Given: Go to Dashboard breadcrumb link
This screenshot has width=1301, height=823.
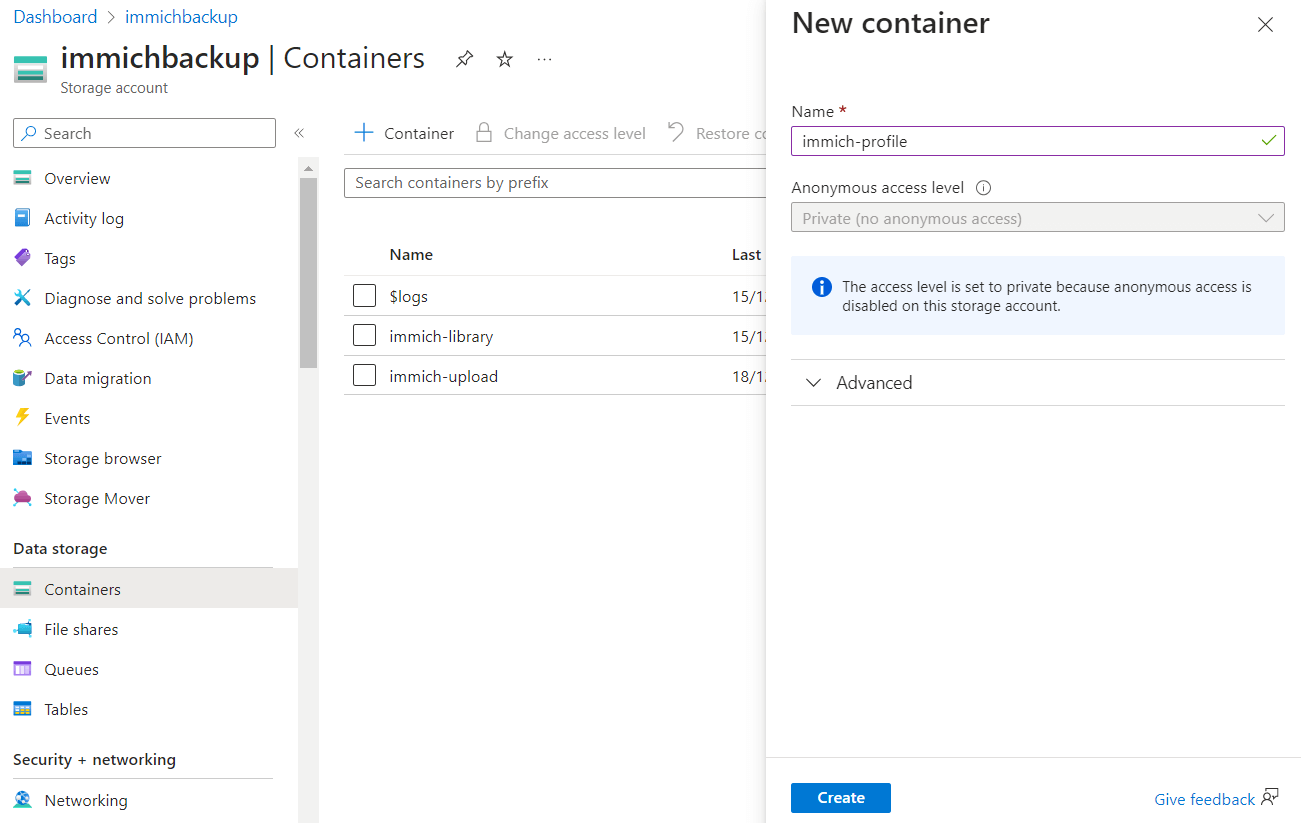Looking at the screenshot, I should 55,17.
